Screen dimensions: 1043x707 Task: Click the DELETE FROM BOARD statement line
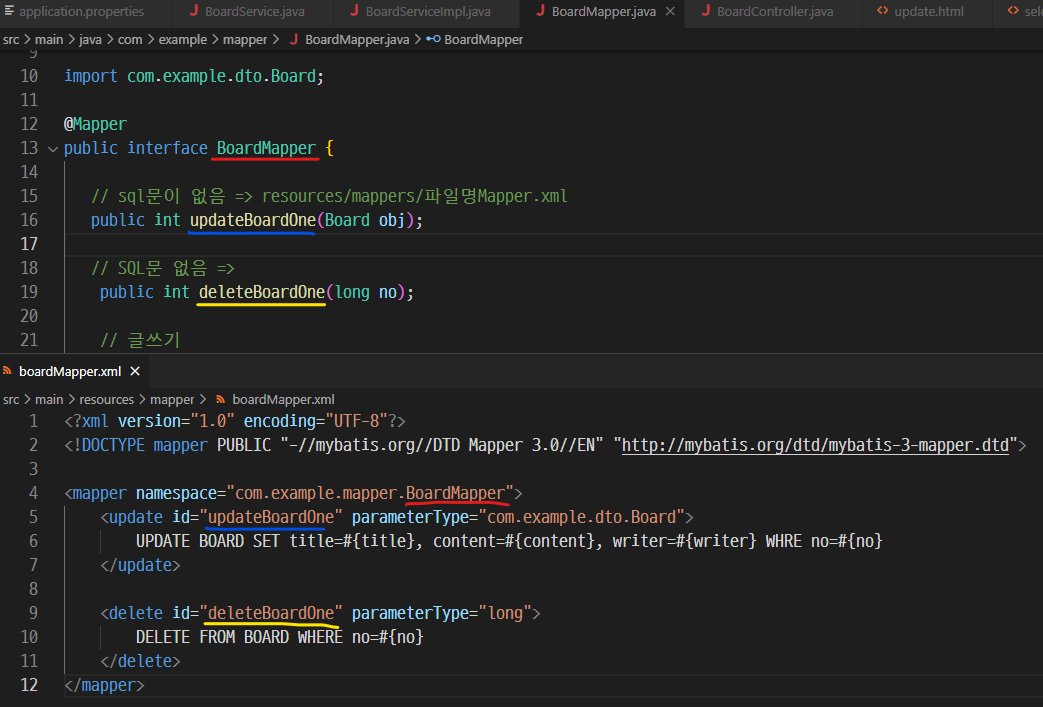(x=279, y=636)
